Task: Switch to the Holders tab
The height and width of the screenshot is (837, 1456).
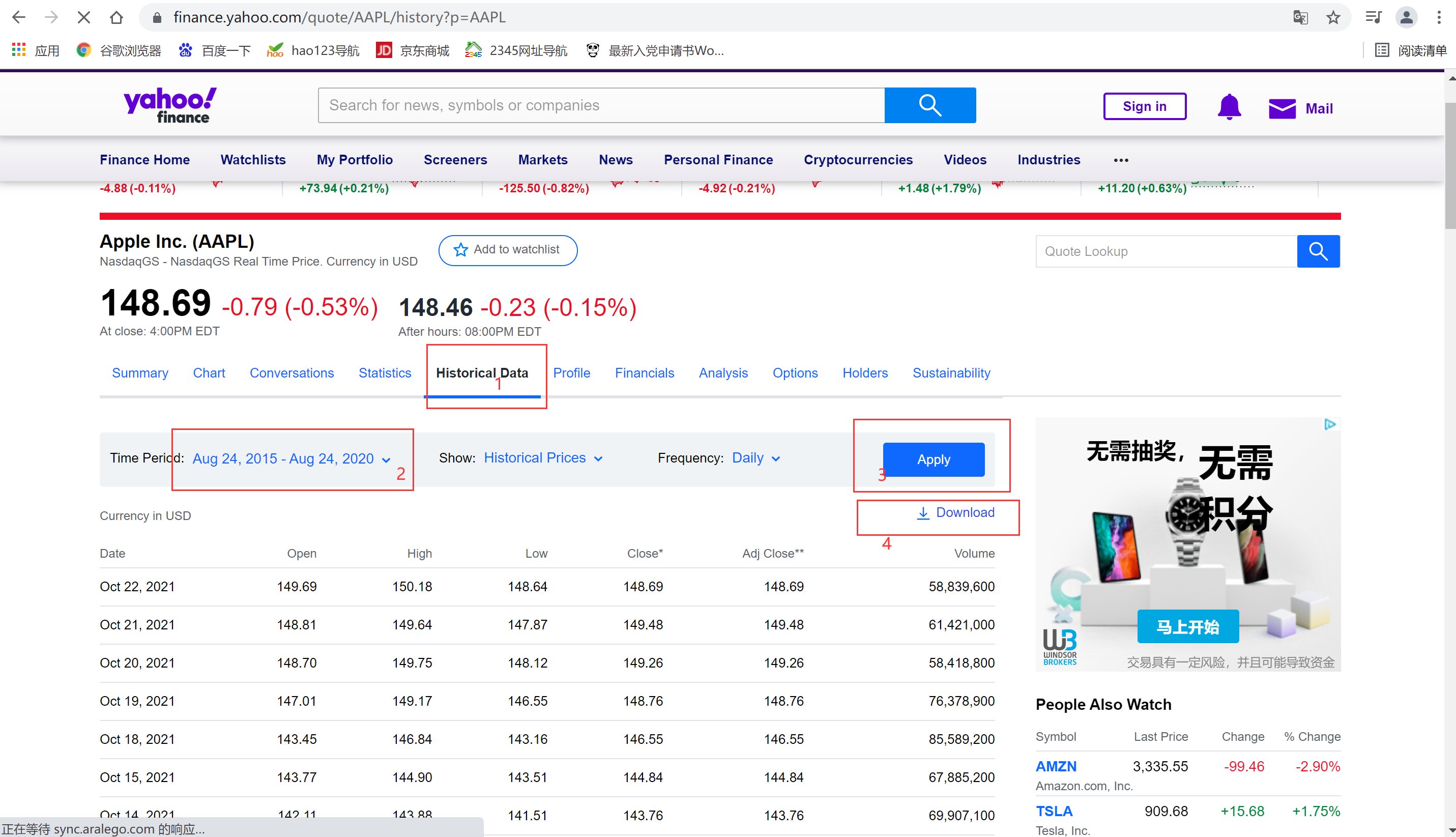Action: pos(865,373)
